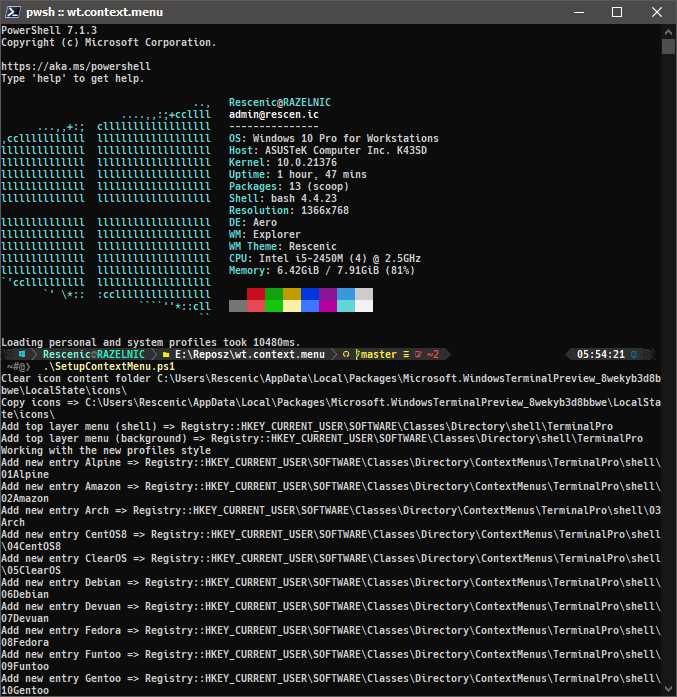Image resolution: width=677 pixels, height=697 pixels.
Task: Click the dark blue color block
Action: coord(310,294)
